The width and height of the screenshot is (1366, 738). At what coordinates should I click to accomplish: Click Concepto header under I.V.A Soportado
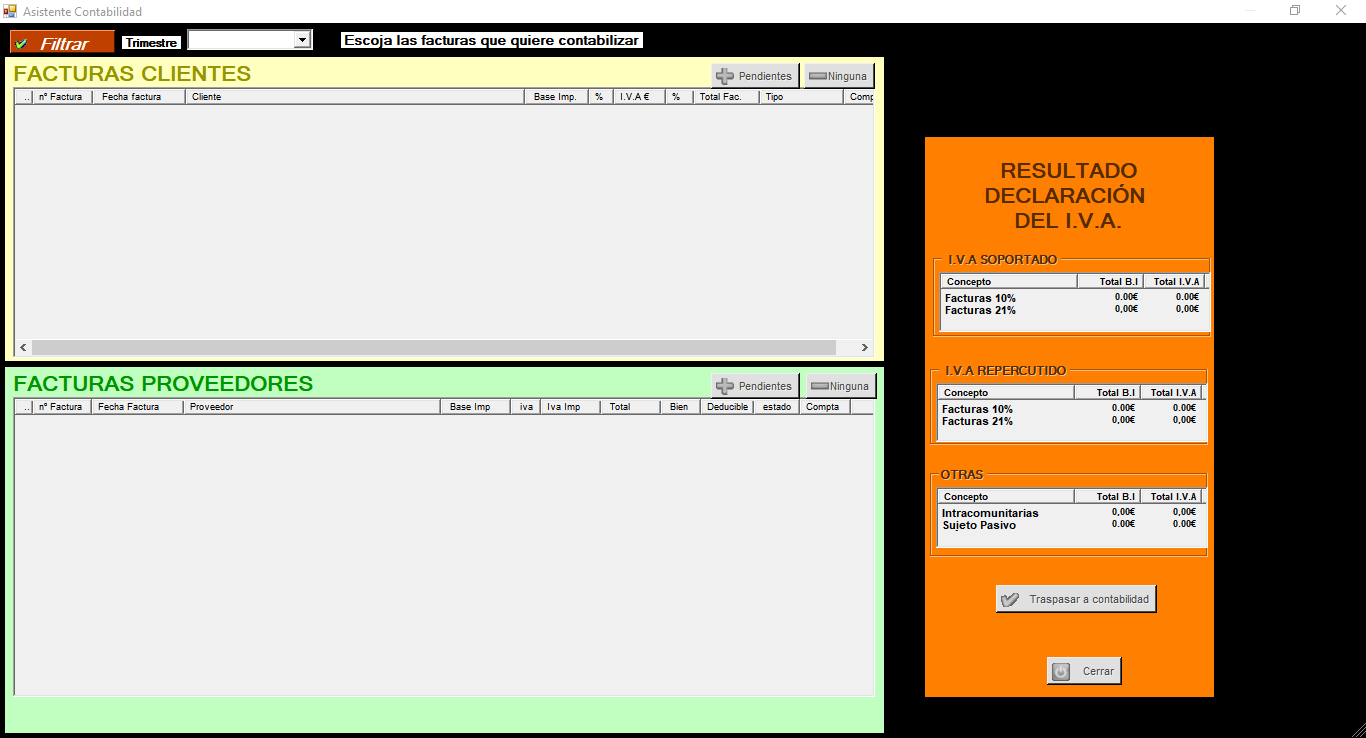(x=1009, y=282)
